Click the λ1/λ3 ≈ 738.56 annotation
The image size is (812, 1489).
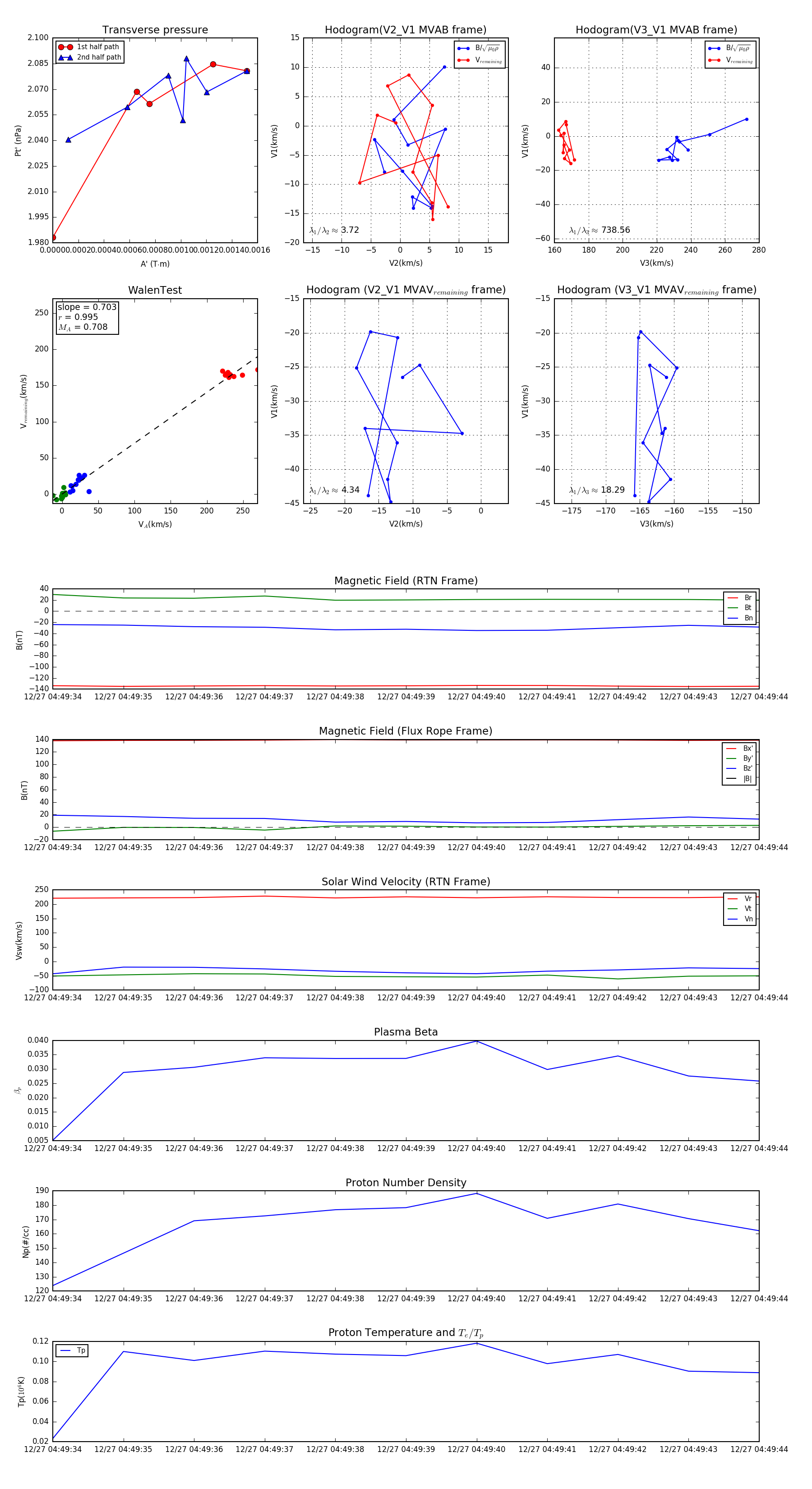click(x=600, y=230)
